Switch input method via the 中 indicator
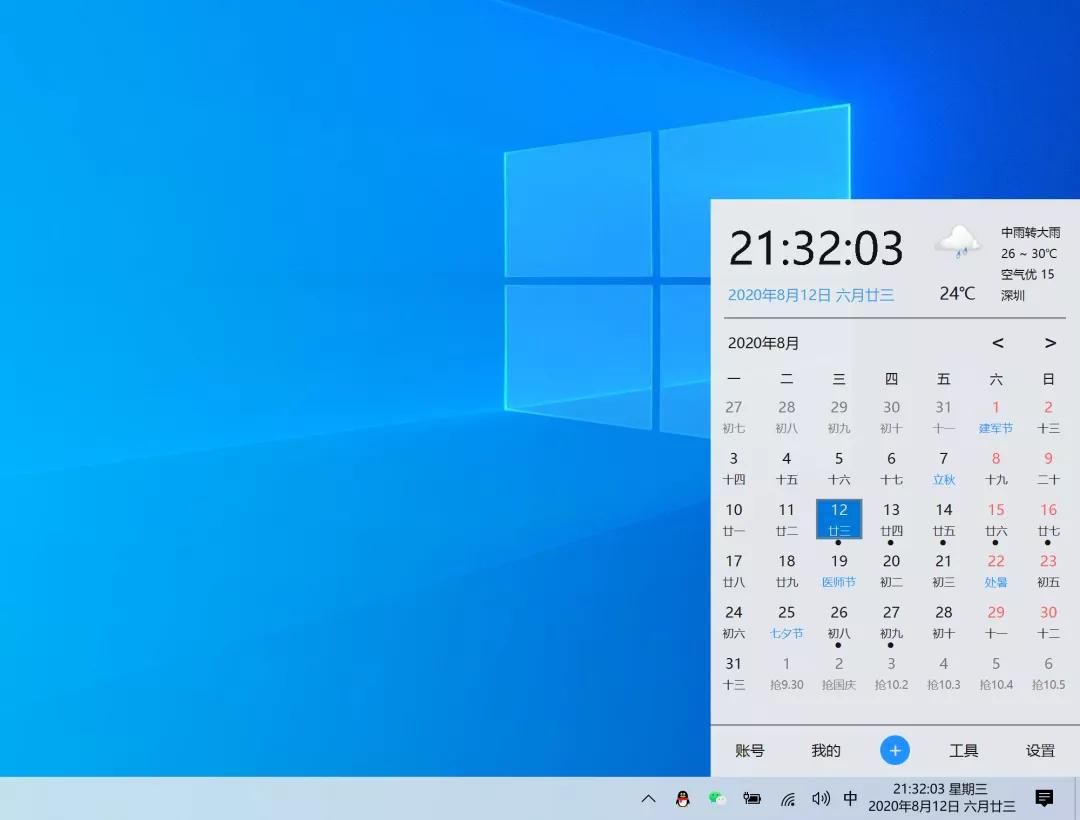Viewport: 1080px width, 820px height. [850, 799]
